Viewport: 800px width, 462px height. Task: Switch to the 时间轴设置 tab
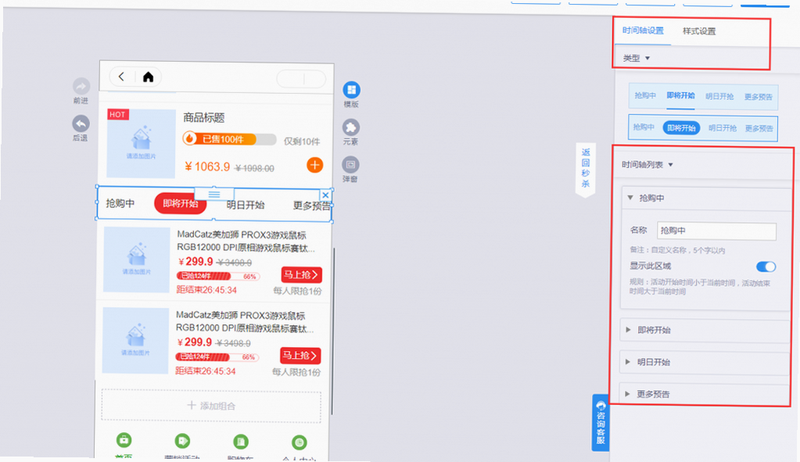click(x=643, y=31)
